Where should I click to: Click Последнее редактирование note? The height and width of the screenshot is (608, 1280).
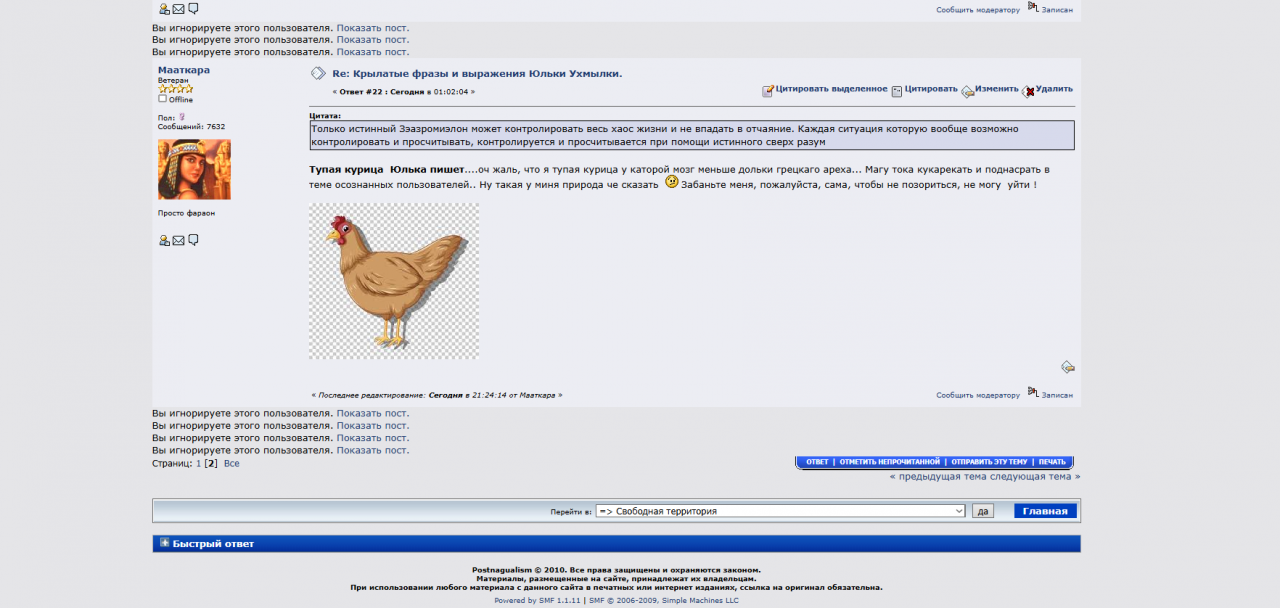(x=436, y=395)
